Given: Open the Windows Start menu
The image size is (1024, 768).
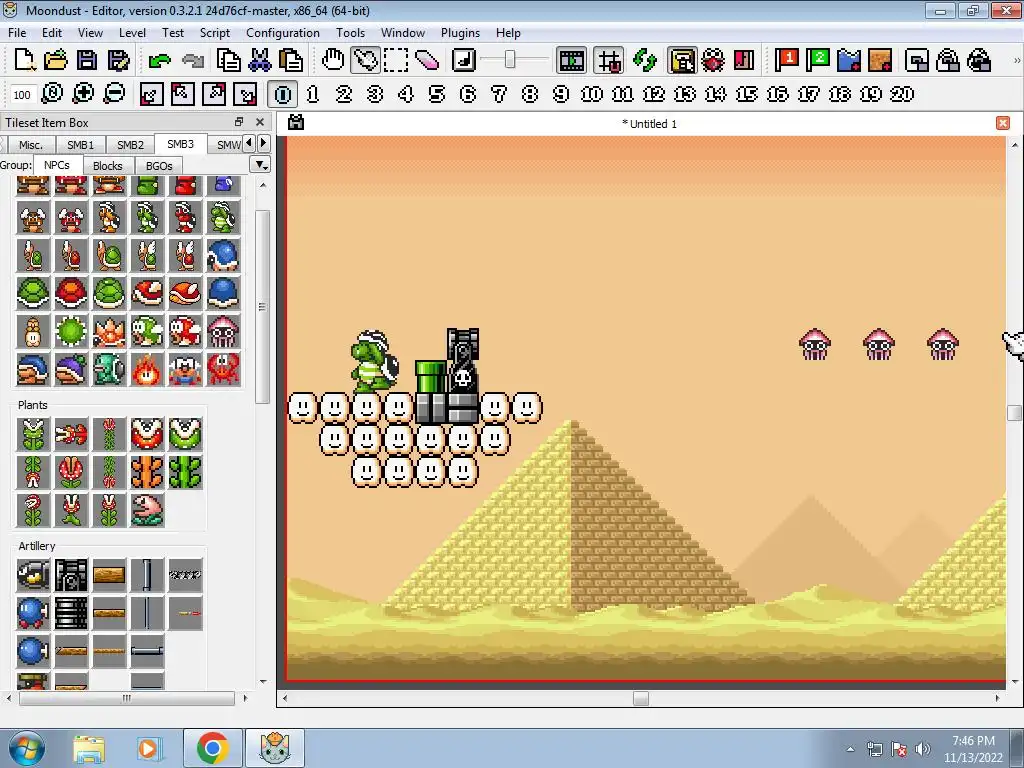Looking at the screenshot, I should [26, 748].
